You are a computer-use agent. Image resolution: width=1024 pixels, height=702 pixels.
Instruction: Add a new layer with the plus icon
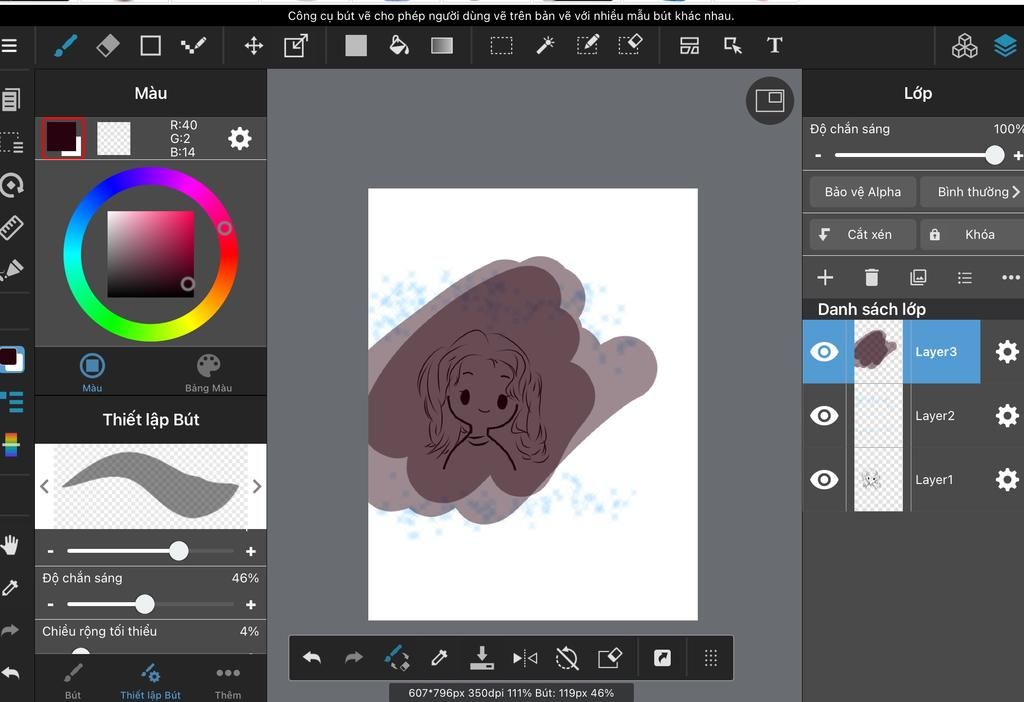click(x=825, y=278)
